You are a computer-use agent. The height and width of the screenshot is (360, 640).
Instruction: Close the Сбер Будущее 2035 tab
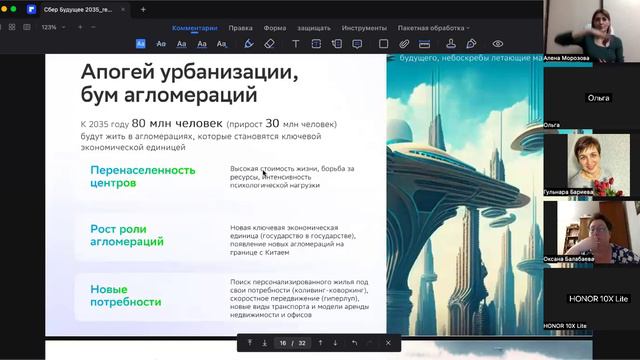coord(123,9)
